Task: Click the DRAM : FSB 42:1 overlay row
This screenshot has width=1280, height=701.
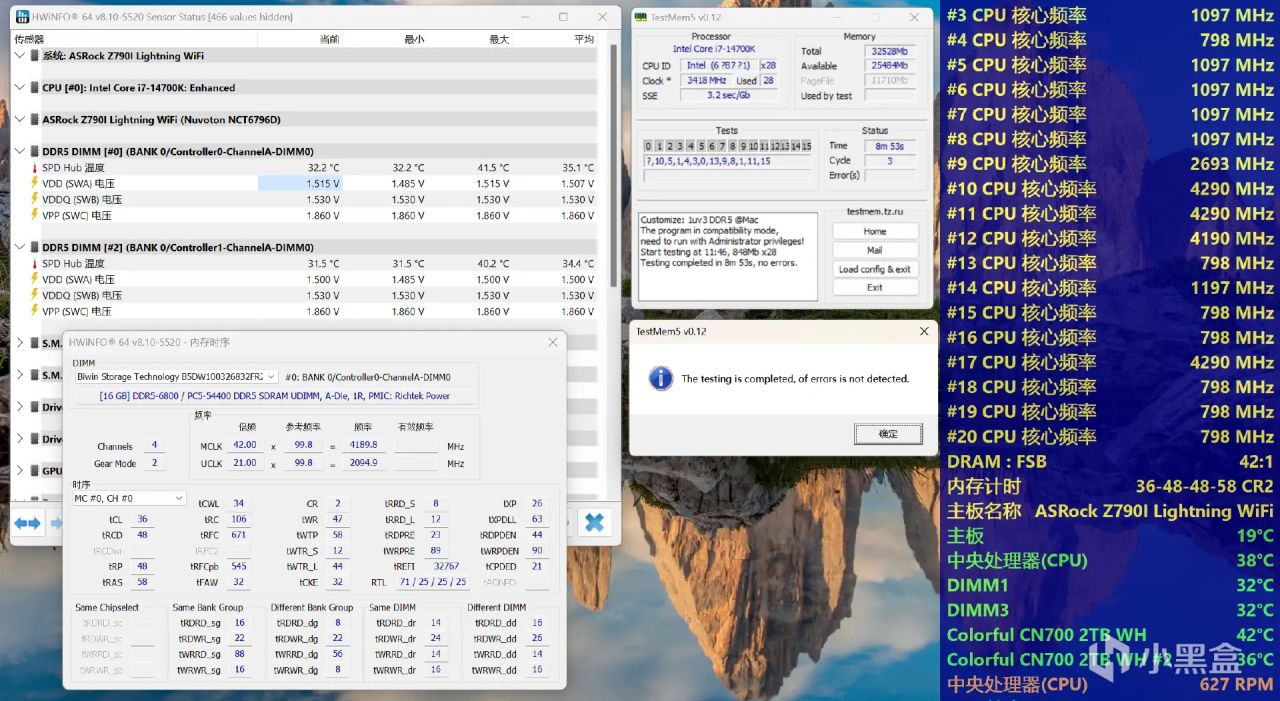Action: pos(1110,461)
